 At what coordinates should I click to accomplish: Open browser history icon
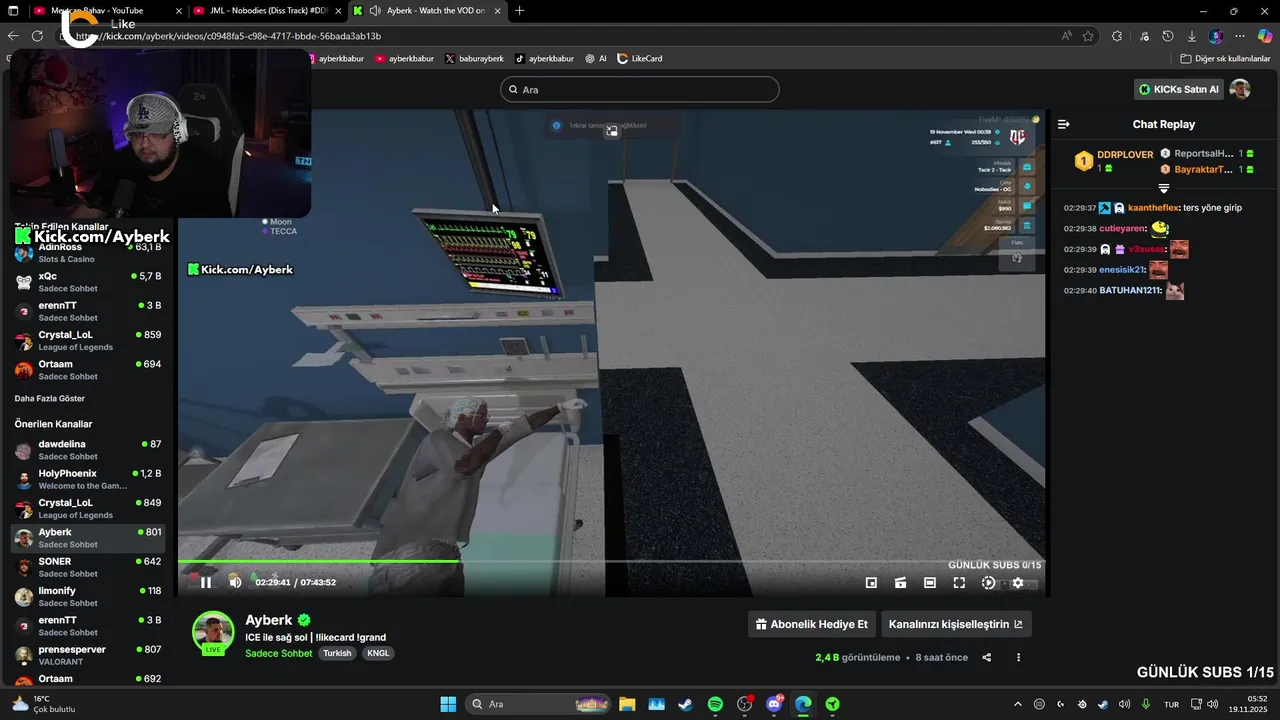(1168, 36)
